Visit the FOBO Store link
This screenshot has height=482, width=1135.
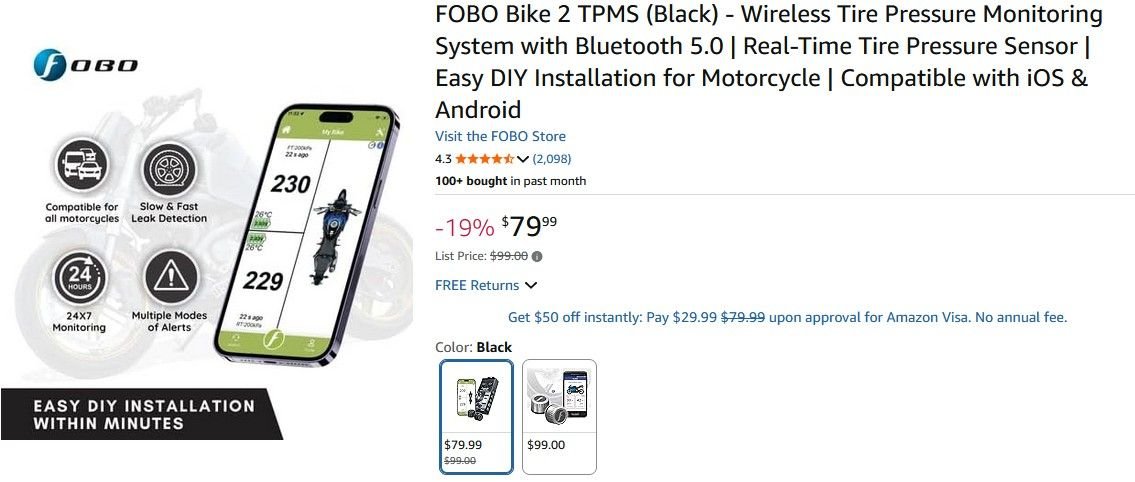[500, 136]
